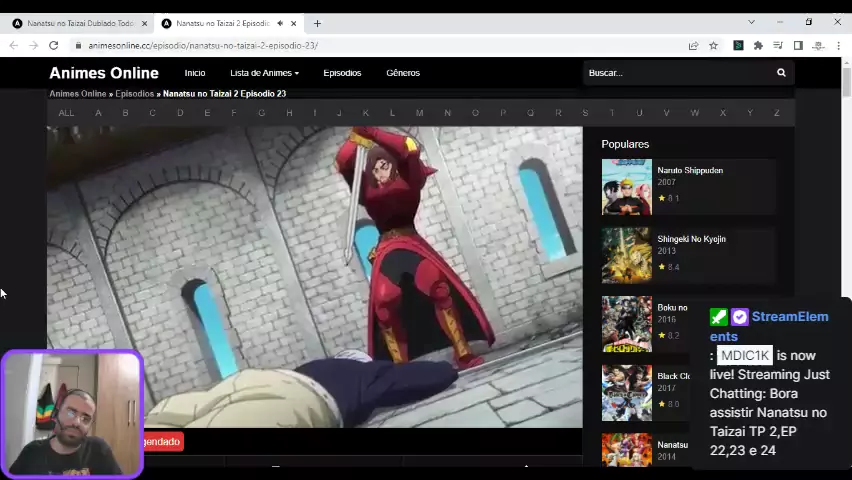Mute audio on the playing tab
The image size is (852, 480).
pyautogui.click(x=279, y=23)
